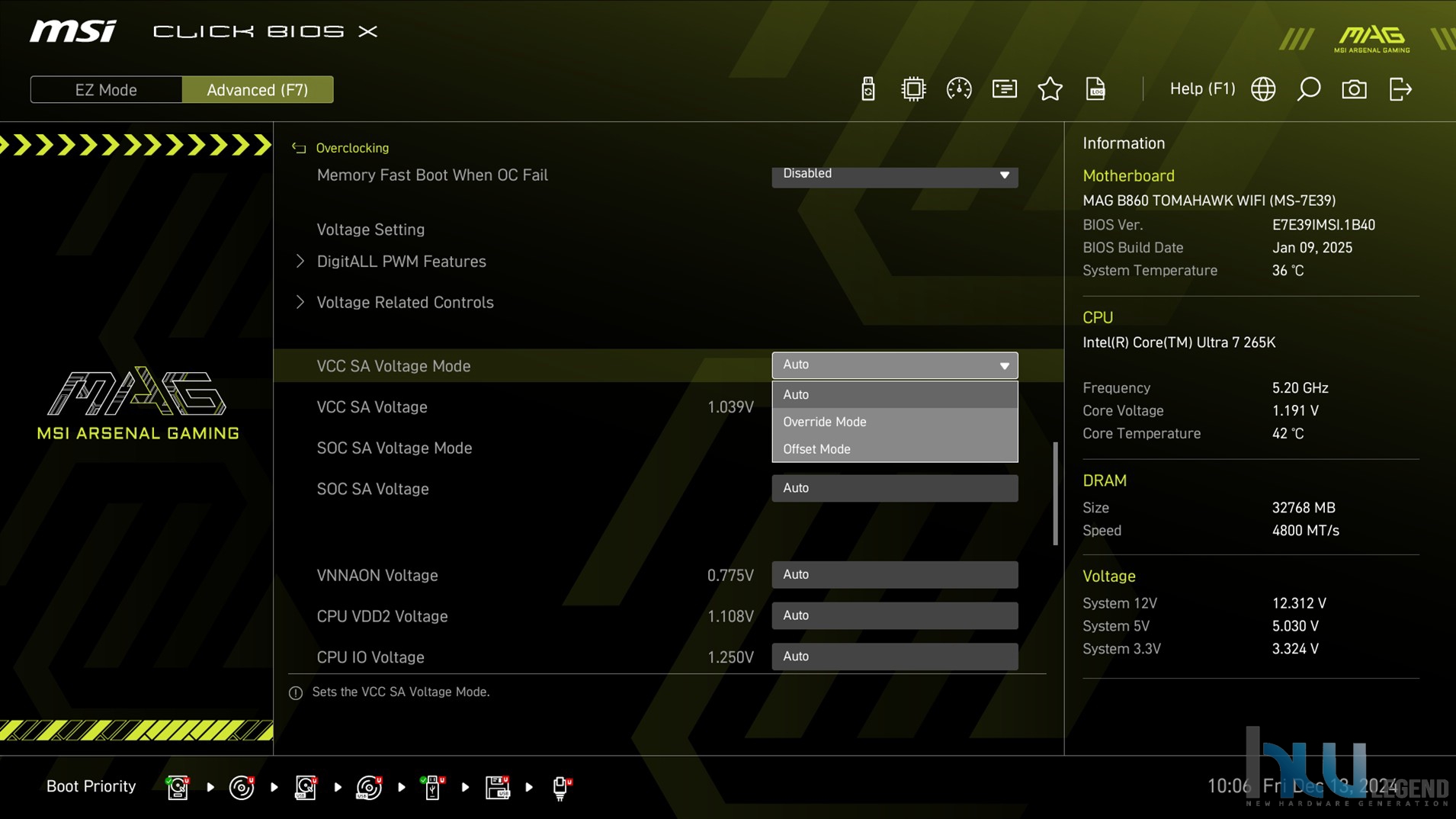1456x819 pixels.
Task: Click the Boot Priority label
Action: click(91, 786)
